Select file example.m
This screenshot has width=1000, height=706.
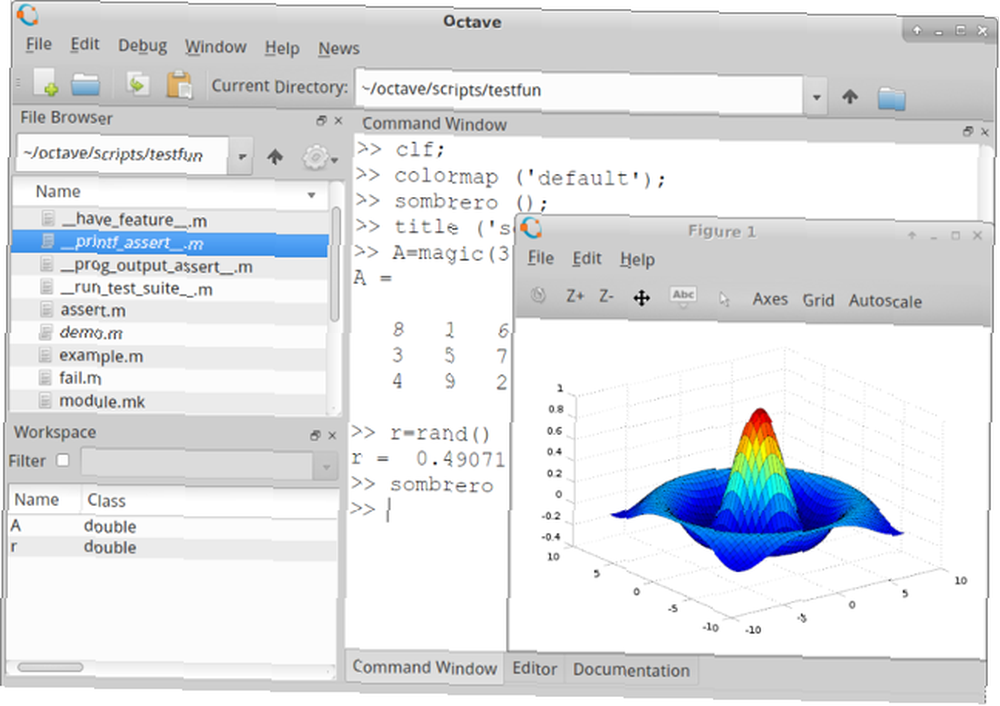click(x=168, y=356)
